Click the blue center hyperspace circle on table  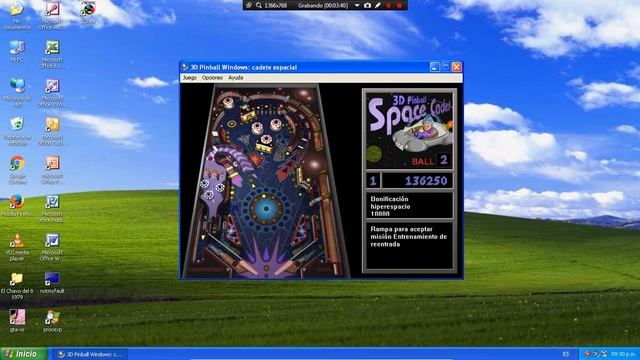click(266, 209)
